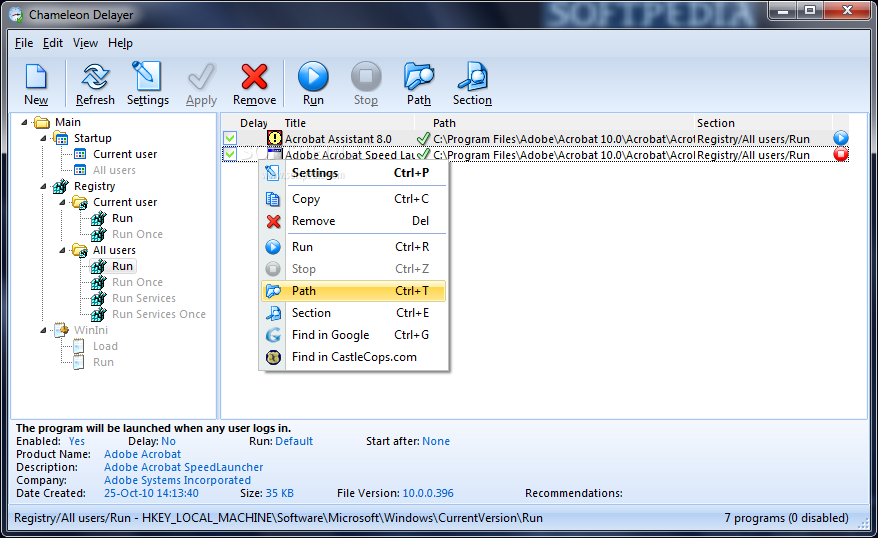Choose Run in the context menu
The width and height of the screenshot is (878, 538).
coord(353,247)
